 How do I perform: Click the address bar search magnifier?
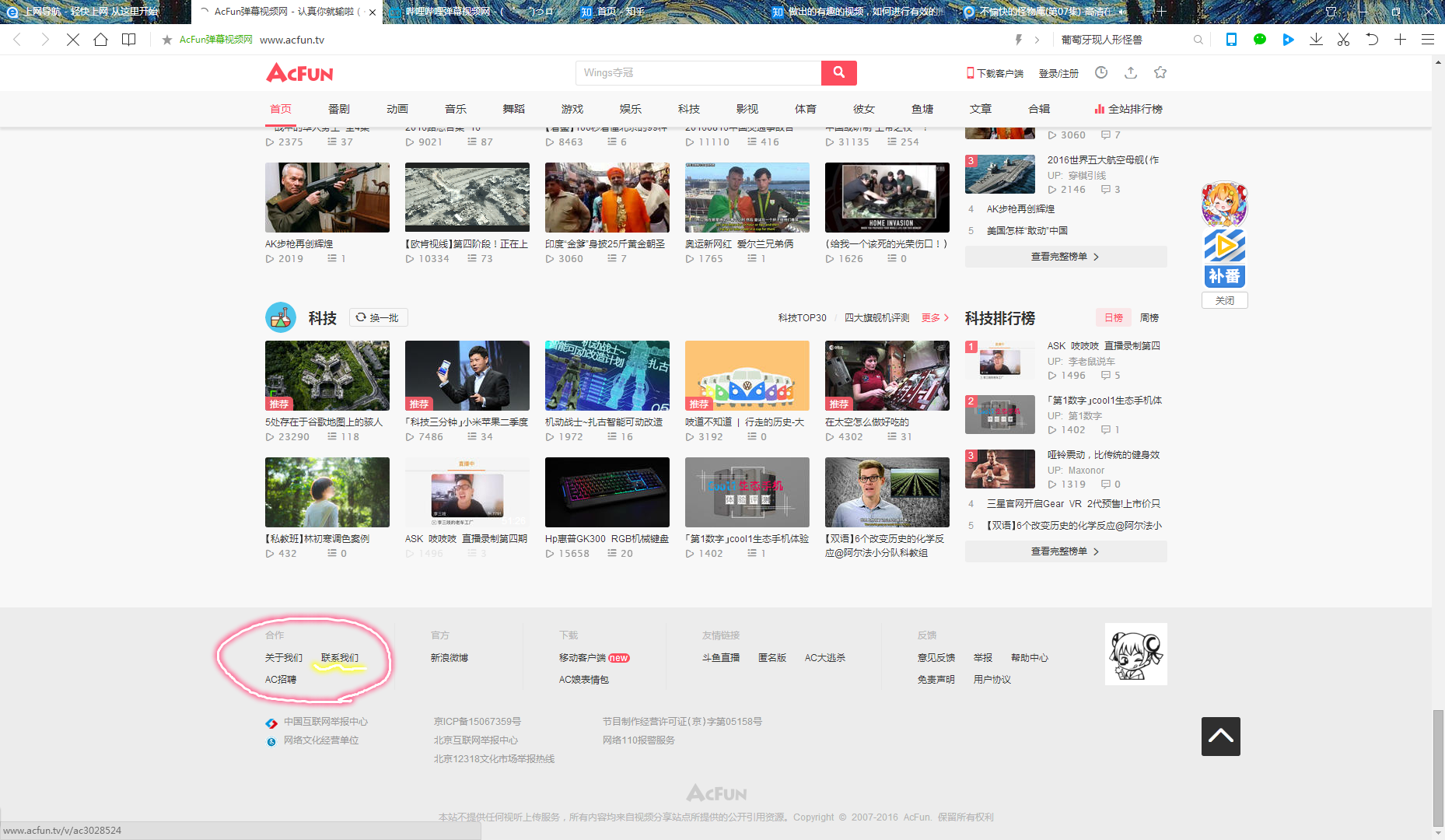1198,40
